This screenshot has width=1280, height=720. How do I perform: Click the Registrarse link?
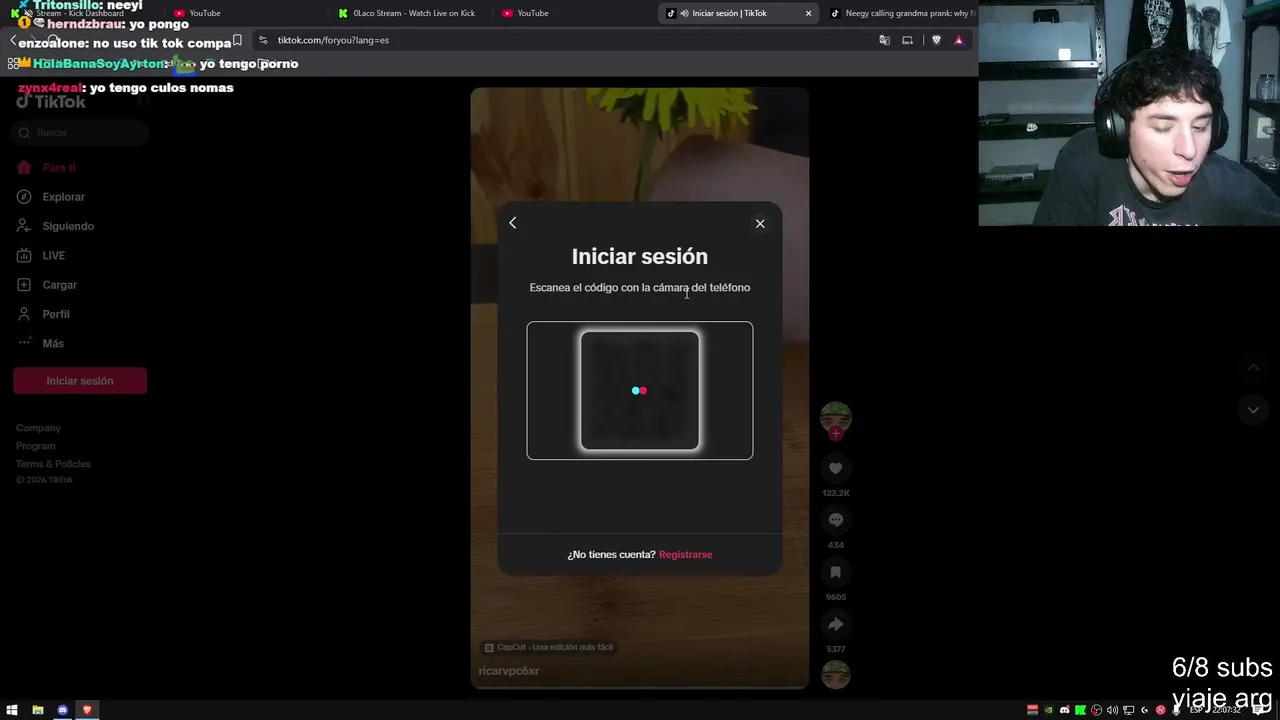pyautogui.click(x=686, y=554)
